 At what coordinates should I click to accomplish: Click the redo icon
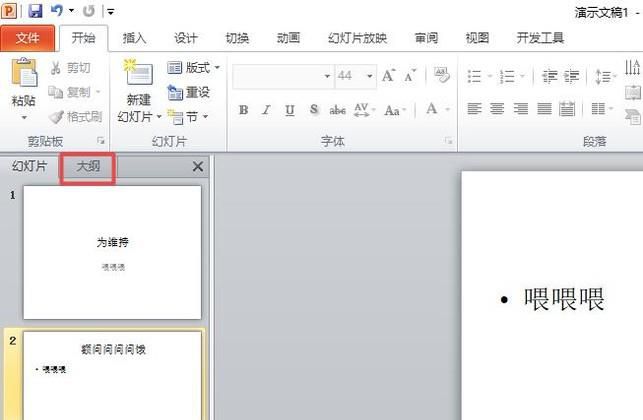[x=89, y=11]
